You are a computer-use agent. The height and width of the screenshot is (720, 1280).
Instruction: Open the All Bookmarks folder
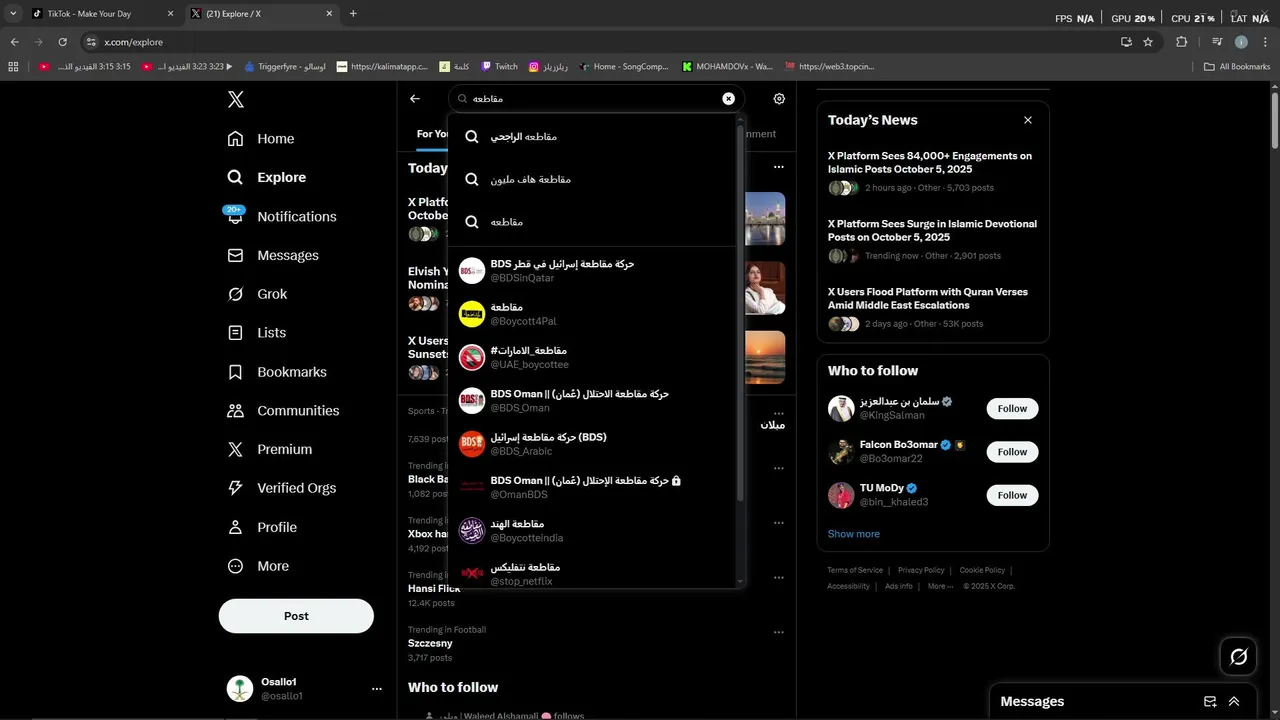1237,67
